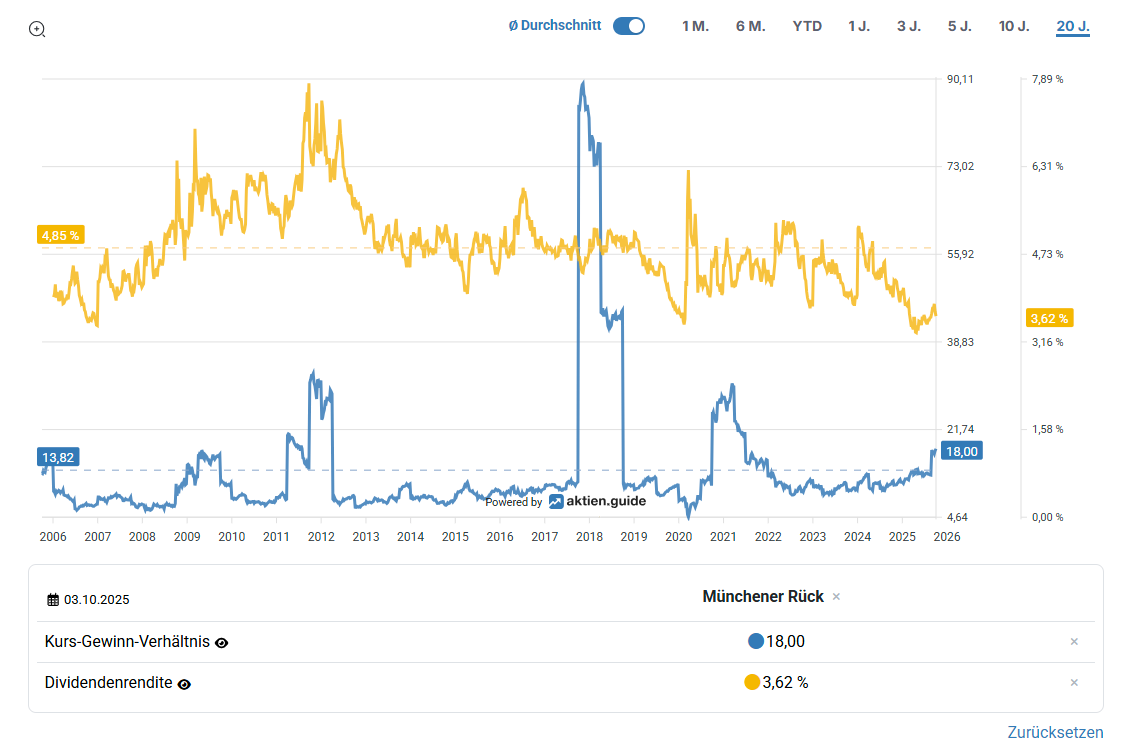Show the 5 J. time range
Image resolution: width=1130 pixels, height=753 pixels.
[x=960, y=26]
